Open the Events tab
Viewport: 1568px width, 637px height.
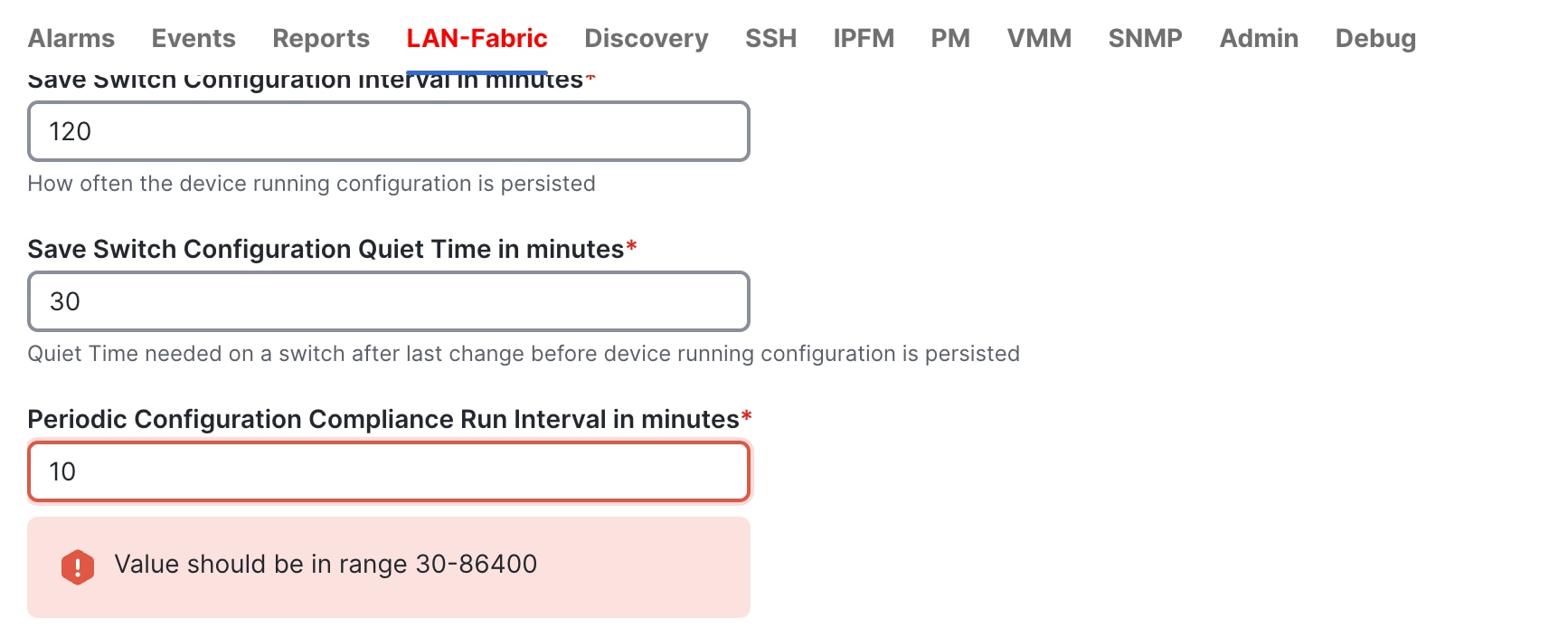193,38
